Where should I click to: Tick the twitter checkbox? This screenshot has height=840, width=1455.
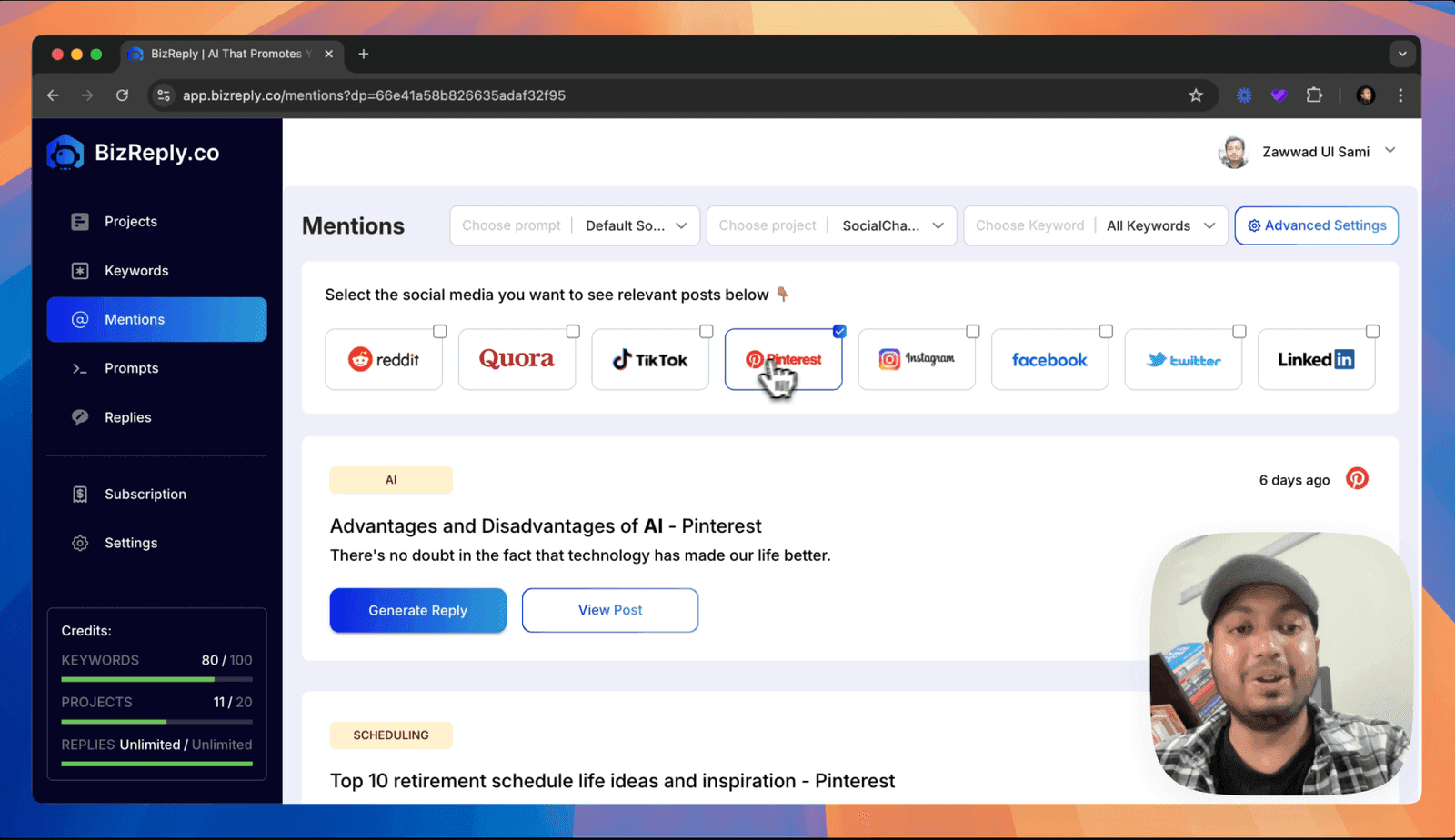click(1239, 332)
